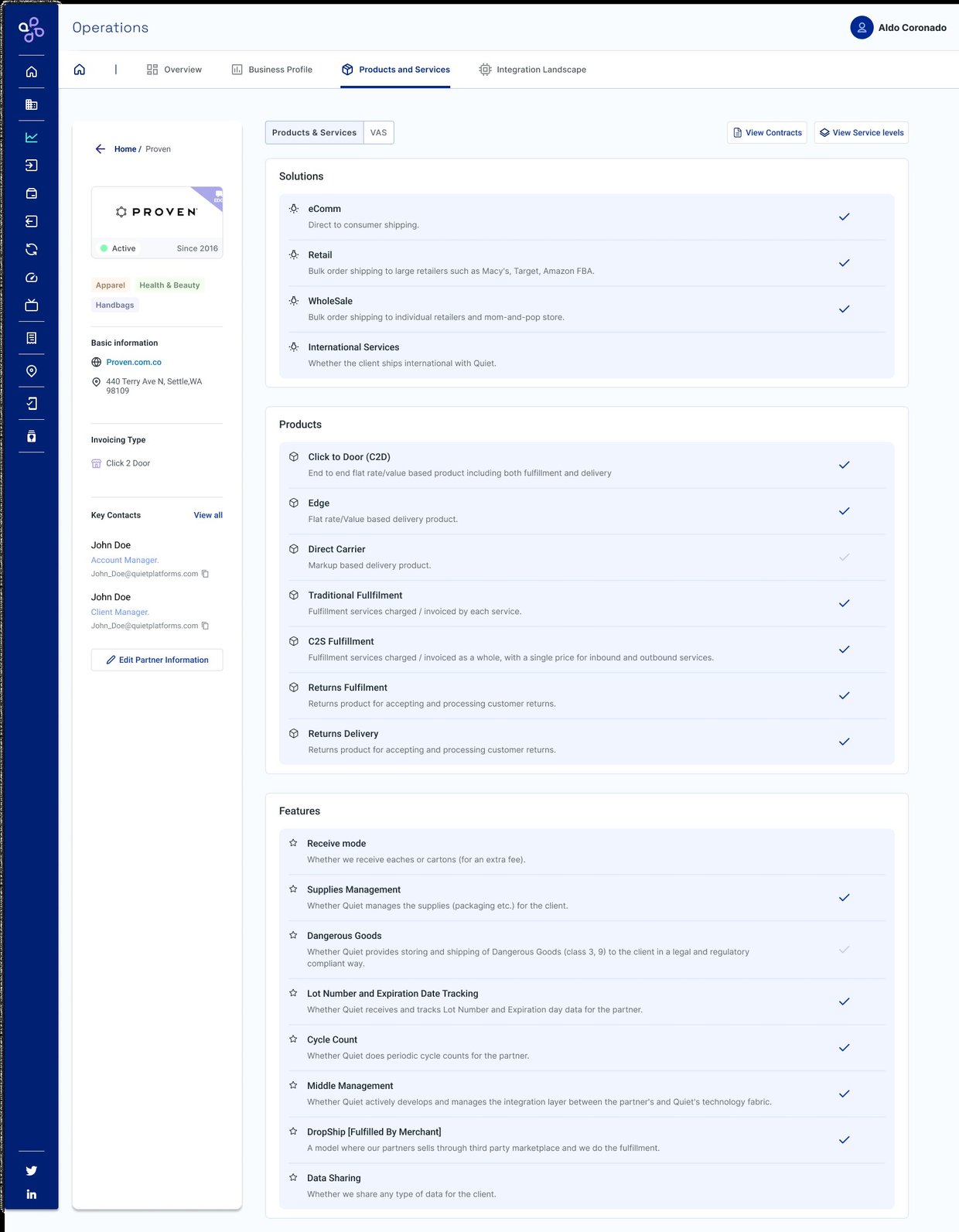
Task: Toggle the DropShip [Fulfilled By Merchant] checkmark
Action: [845, 1140]
